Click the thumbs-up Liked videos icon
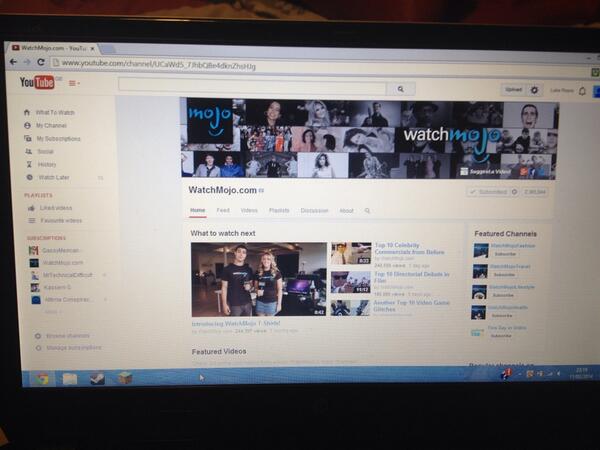The image size is (600, 450). [31, 208]
